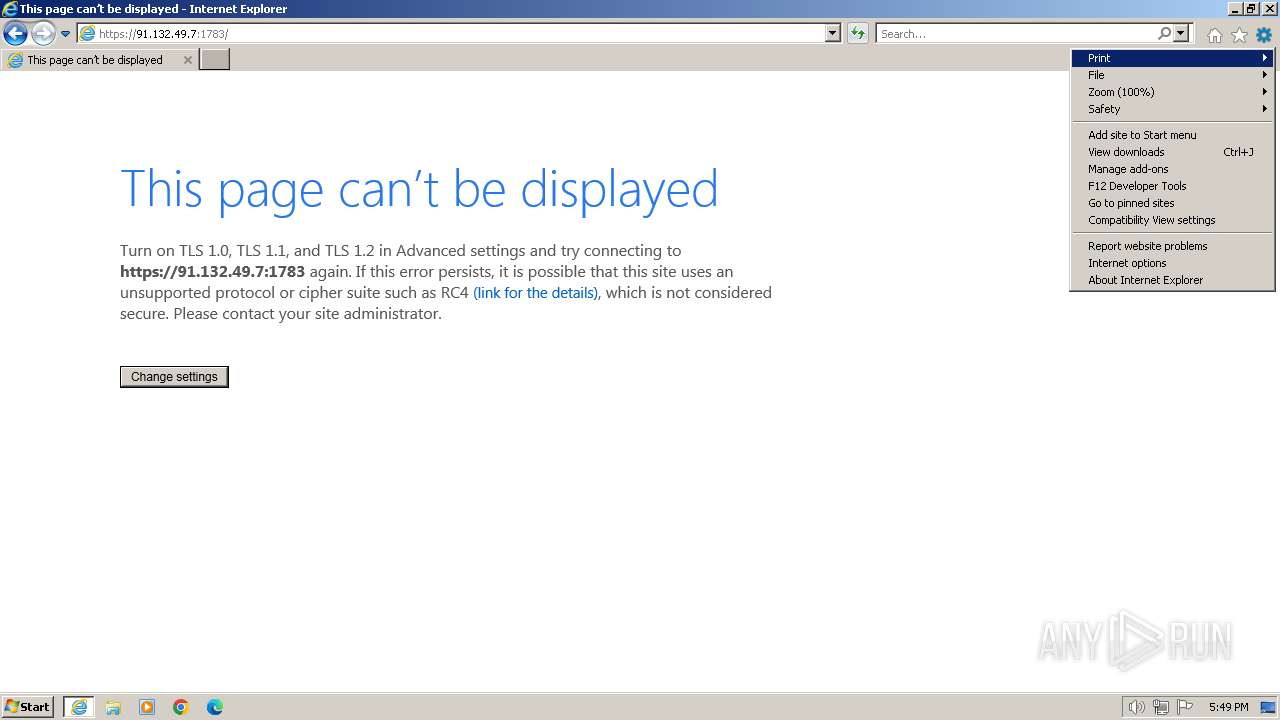Click the Internet Explorer title bar logo
Screen dimensions: 1280x720
point(10,9)
